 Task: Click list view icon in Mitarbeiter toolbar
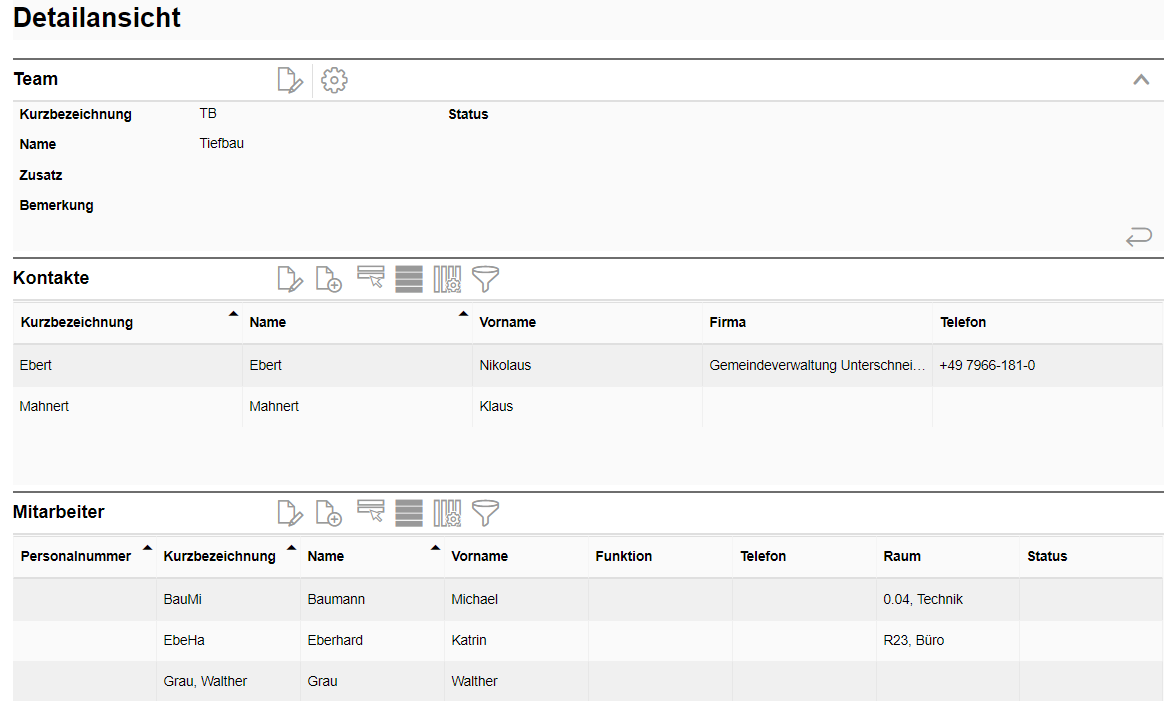coord(408,513)
